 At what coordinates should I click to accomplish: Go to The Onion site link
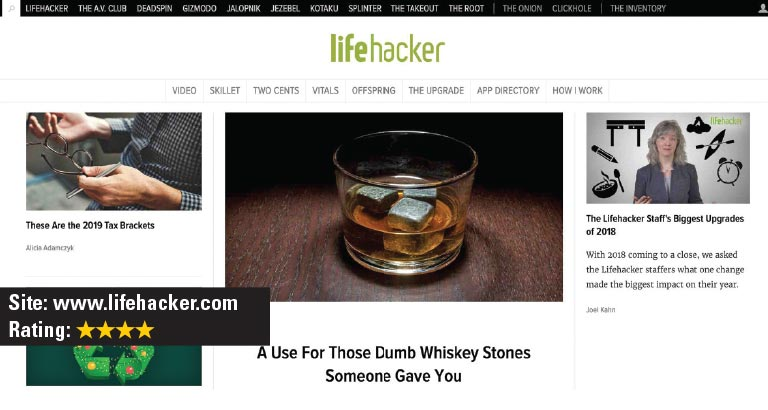tap(522, 8)
